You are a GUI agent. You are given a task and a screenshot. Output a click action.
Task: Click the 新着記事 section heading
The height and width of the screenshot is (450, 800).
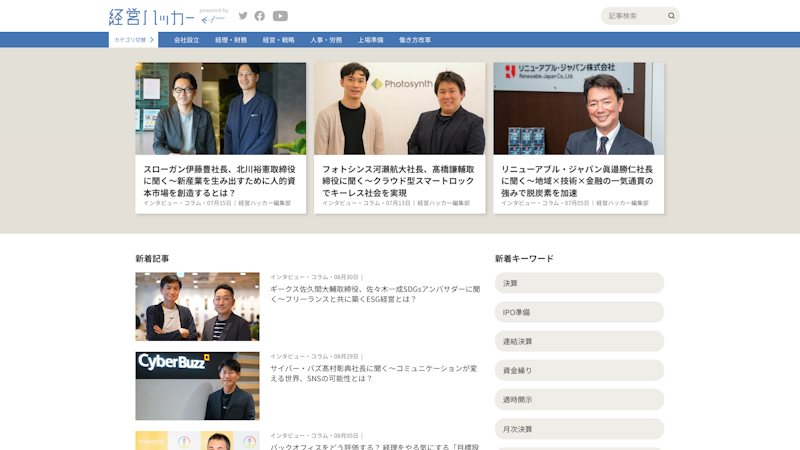click(152, 259)
